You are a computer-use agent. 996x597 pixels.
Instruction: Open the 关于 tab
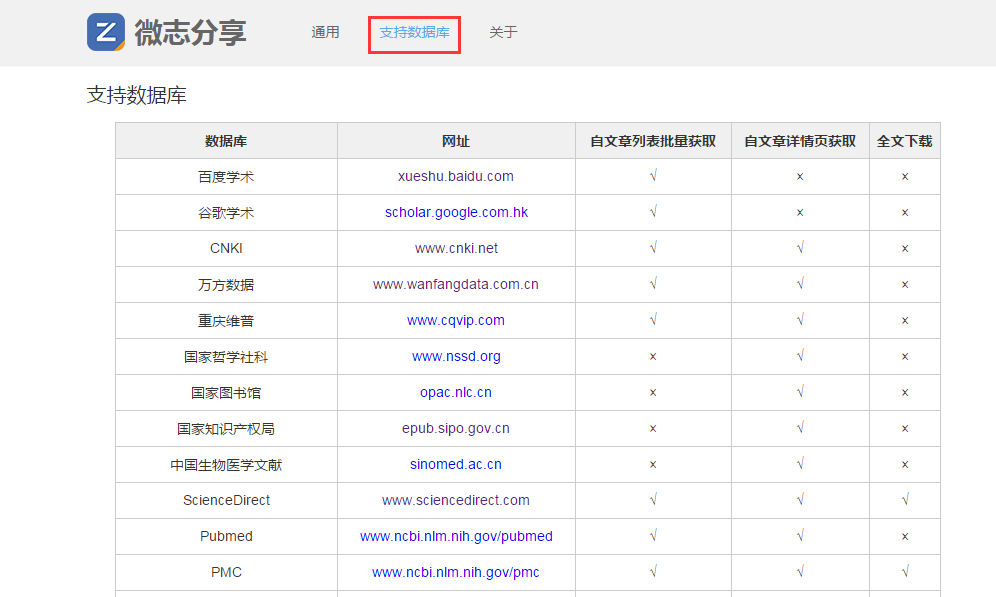point(503,32)
